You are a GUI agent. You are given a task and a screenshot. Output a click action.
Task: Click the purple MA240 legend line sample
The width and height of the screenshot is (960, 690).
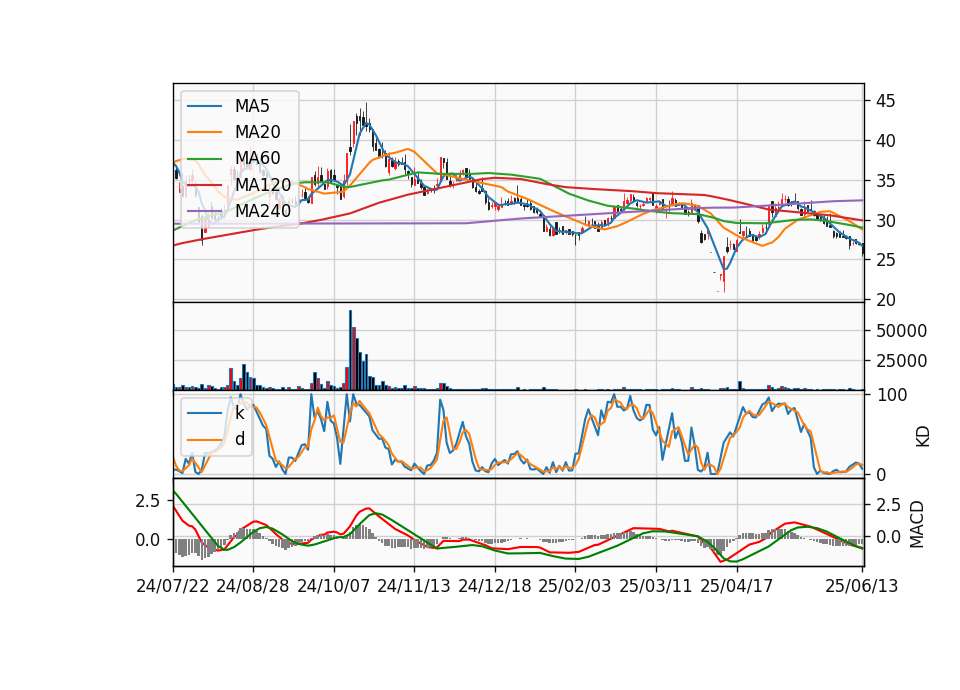click(x=204, y=211)
